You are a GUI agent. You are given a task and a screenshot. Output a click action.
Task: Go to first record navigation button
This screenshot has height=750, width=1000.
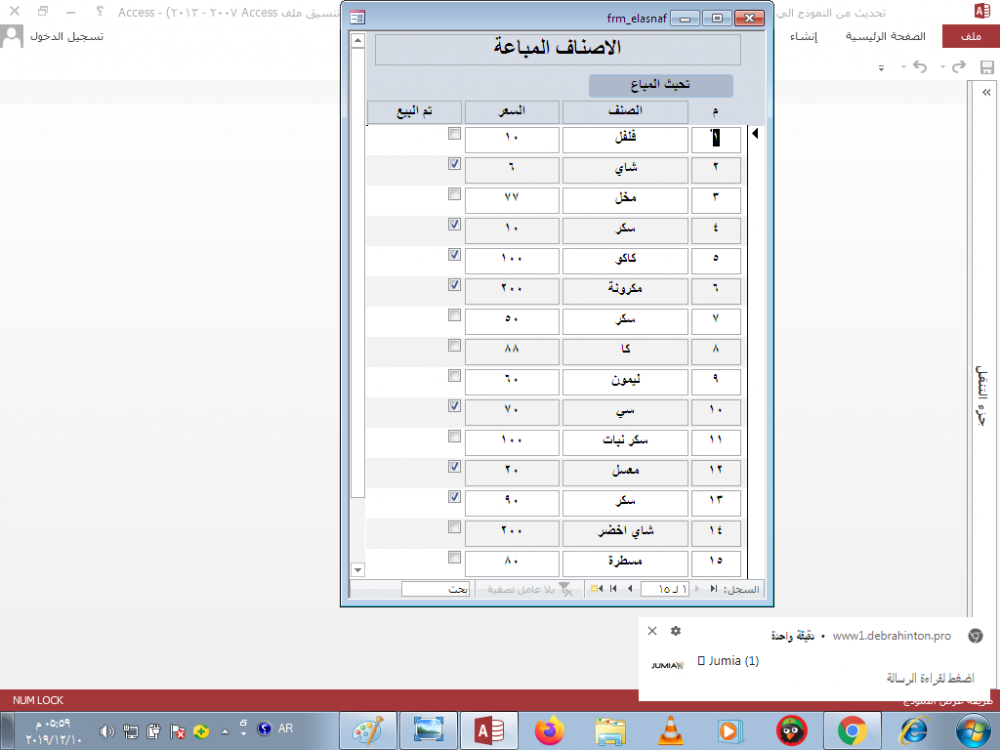coord(713,590)
